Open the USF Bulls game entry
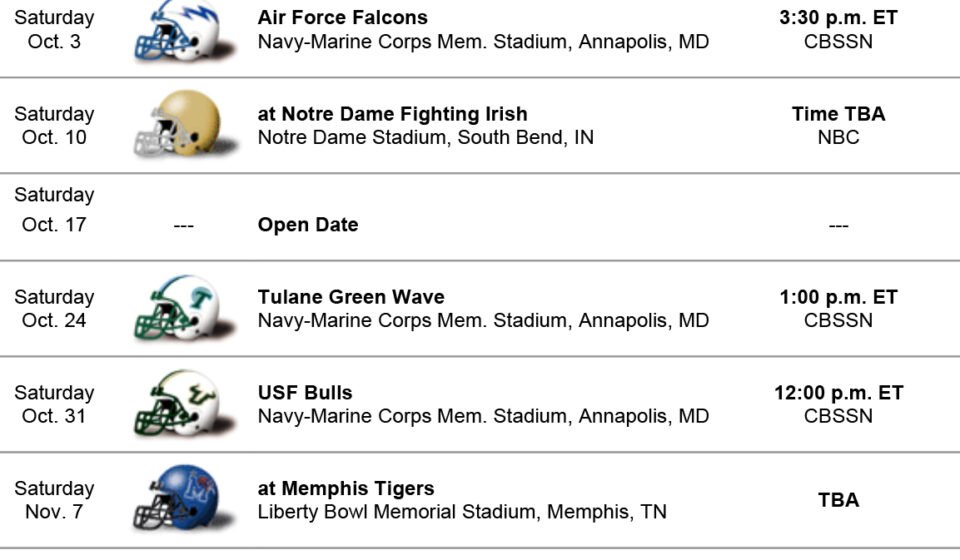Viewport: 960px width, 560px height. pos(305,392)
